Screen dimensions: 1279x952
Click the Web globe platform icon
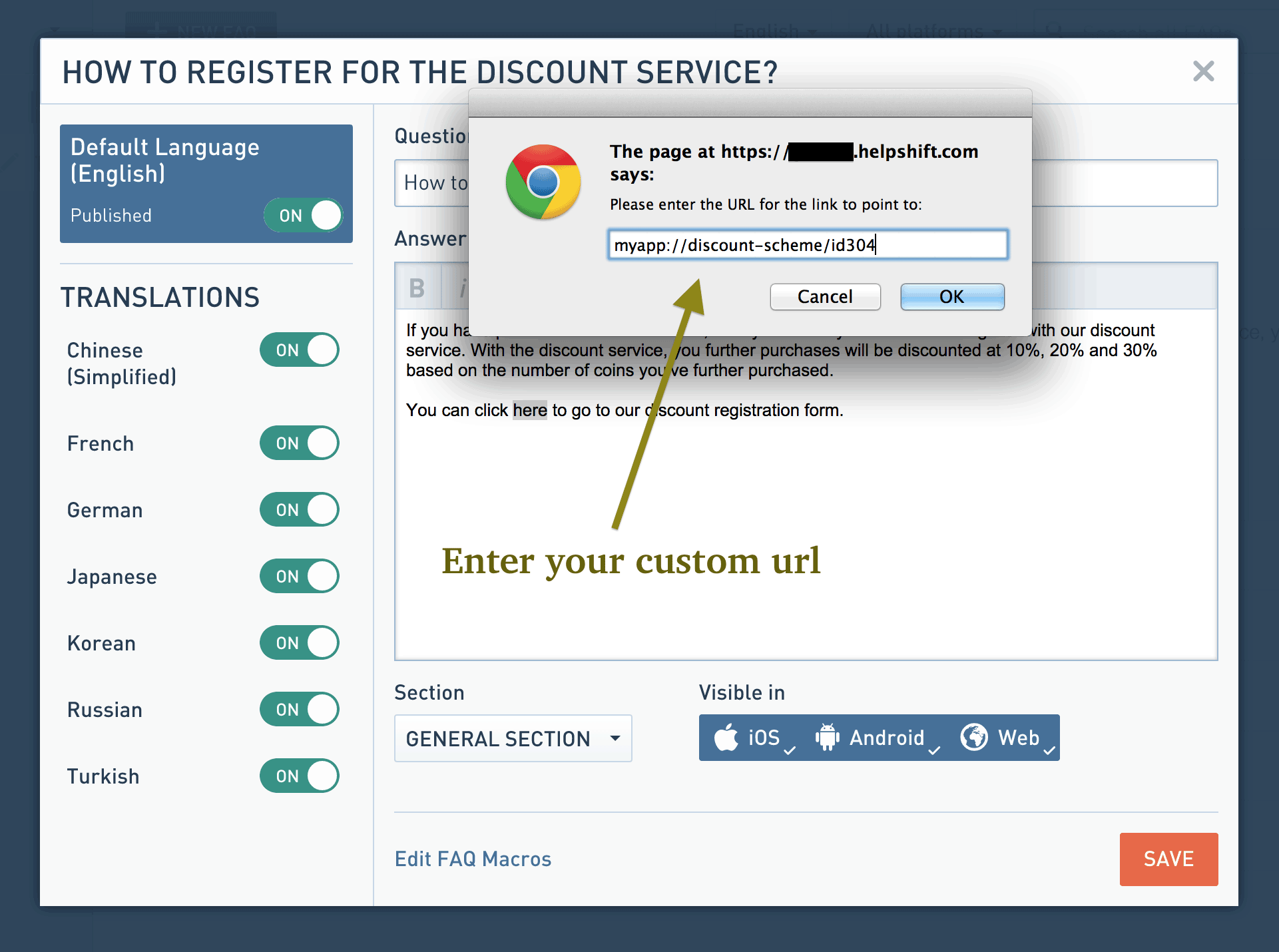coord(974,738)
